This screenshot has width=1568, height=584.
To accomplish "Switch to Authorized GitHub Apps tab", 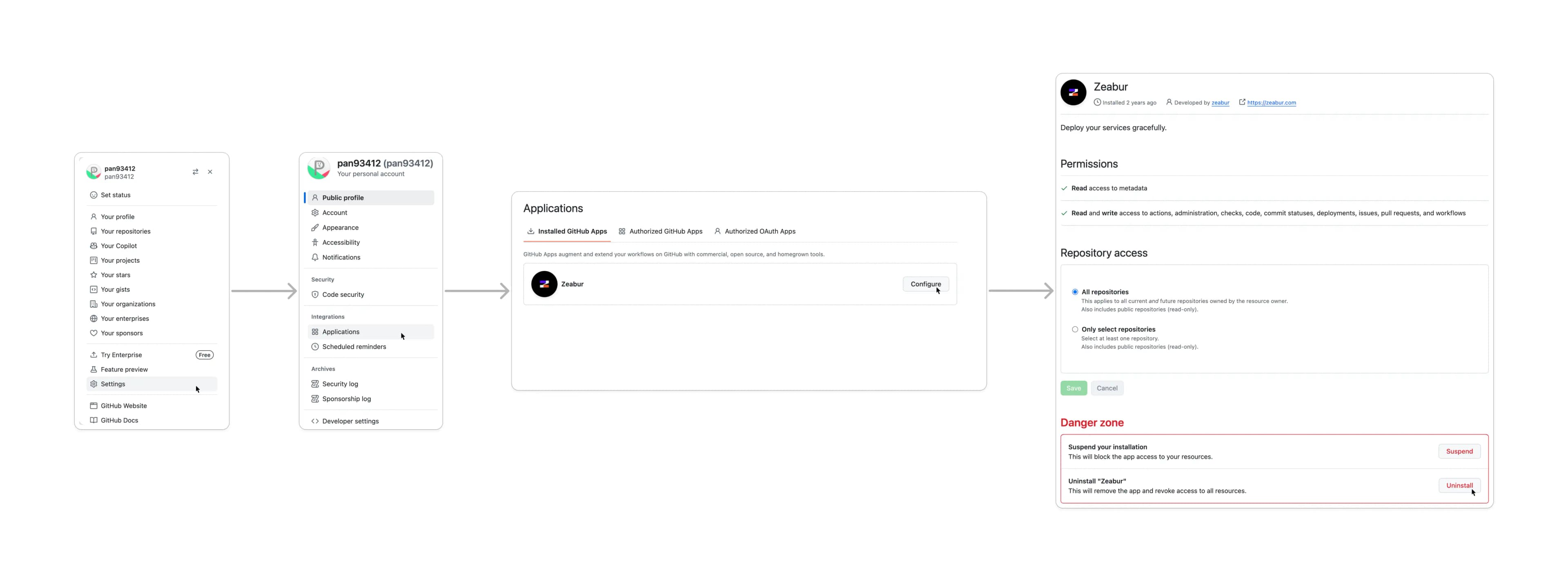I will click(660, 232).
